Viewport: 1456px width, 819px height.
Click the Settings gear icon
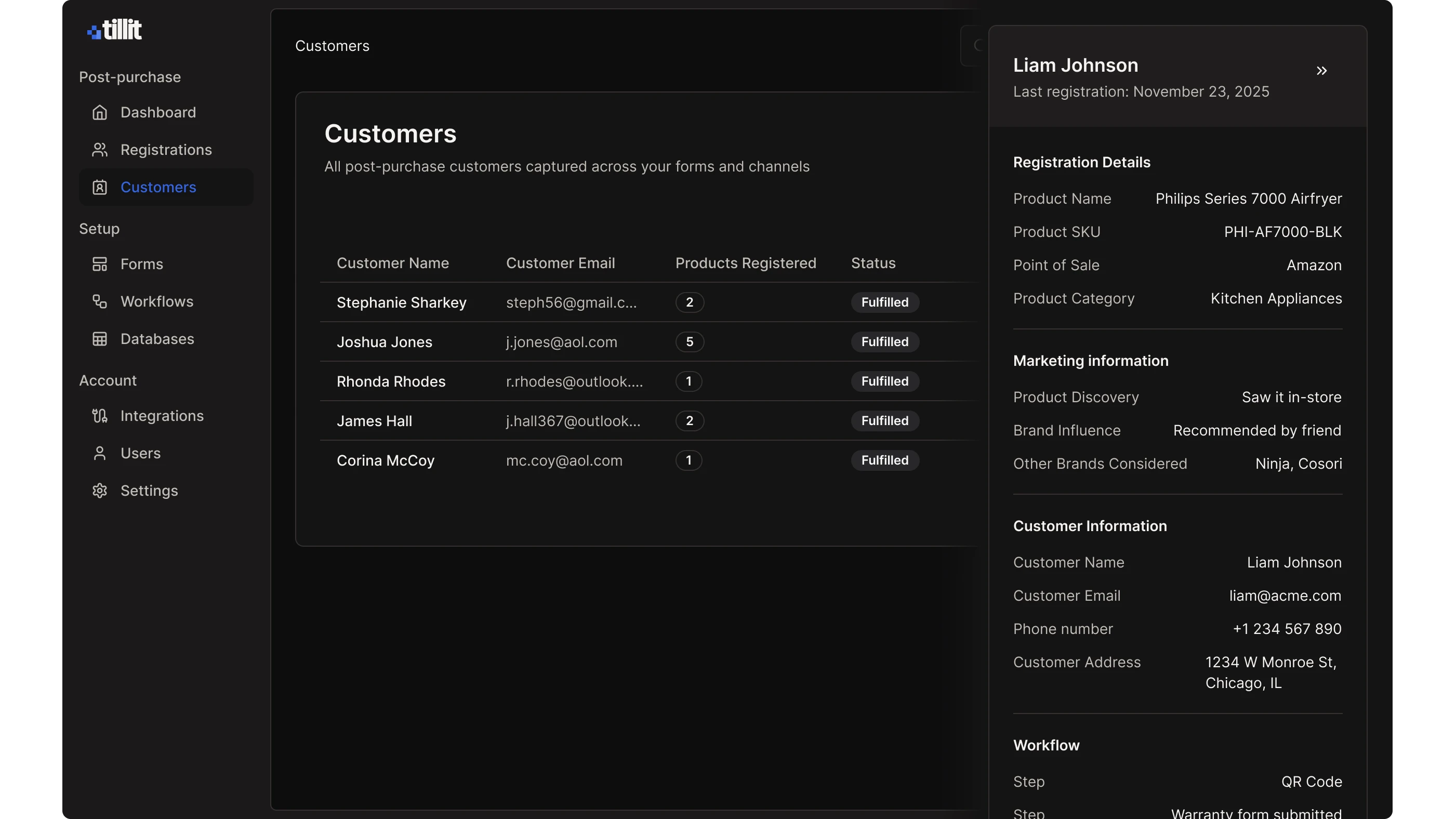click(99, 491)
